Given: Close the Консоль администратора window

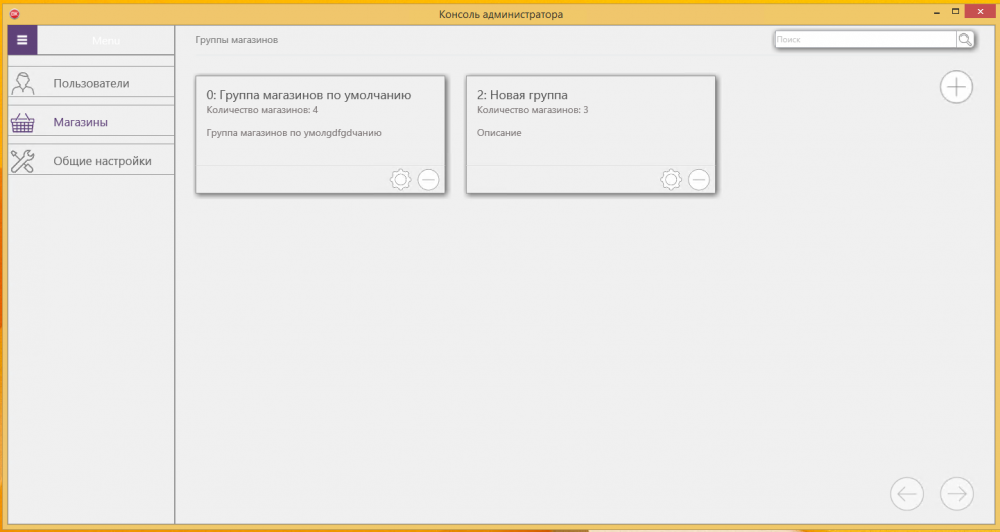Looking at the screenshot, I should [x=980, y=11].
